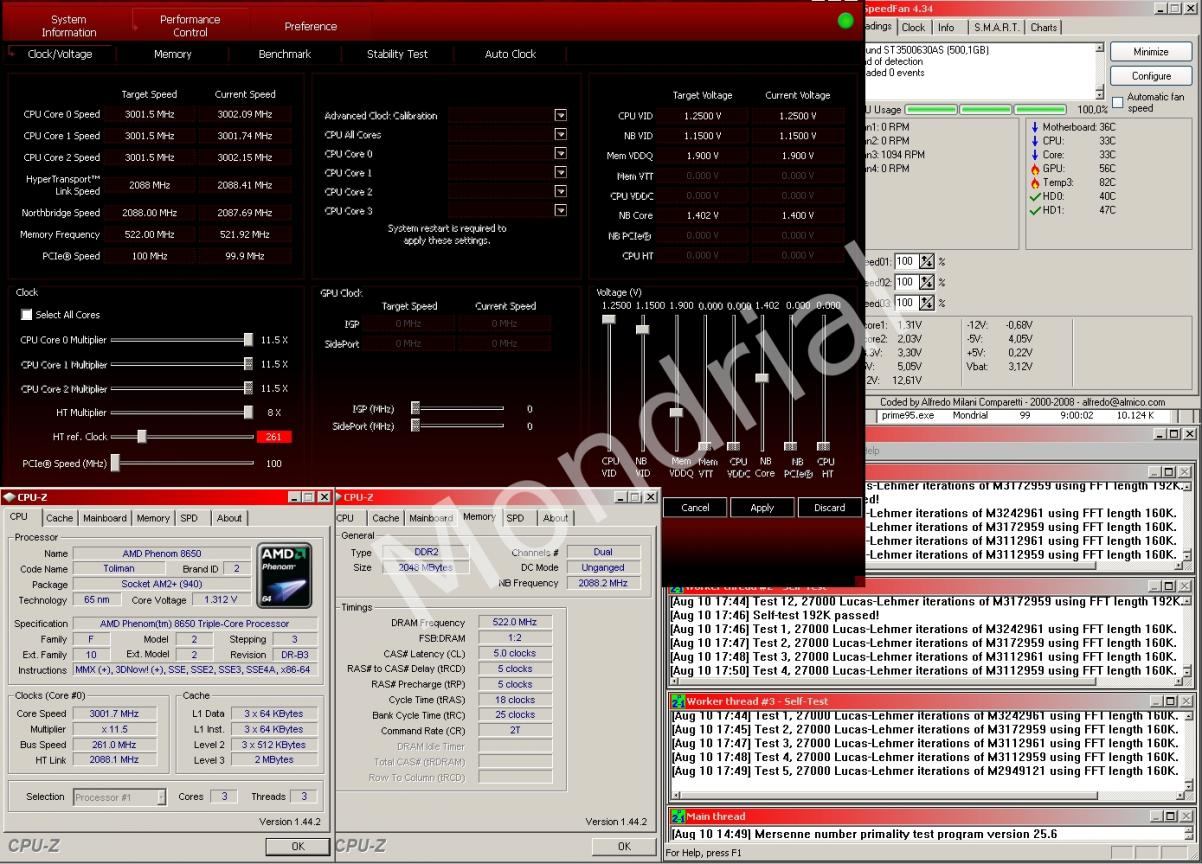Click the Motherboard temperature arrow icon
Viewport: 1202px width, 864px height.
1035,127
